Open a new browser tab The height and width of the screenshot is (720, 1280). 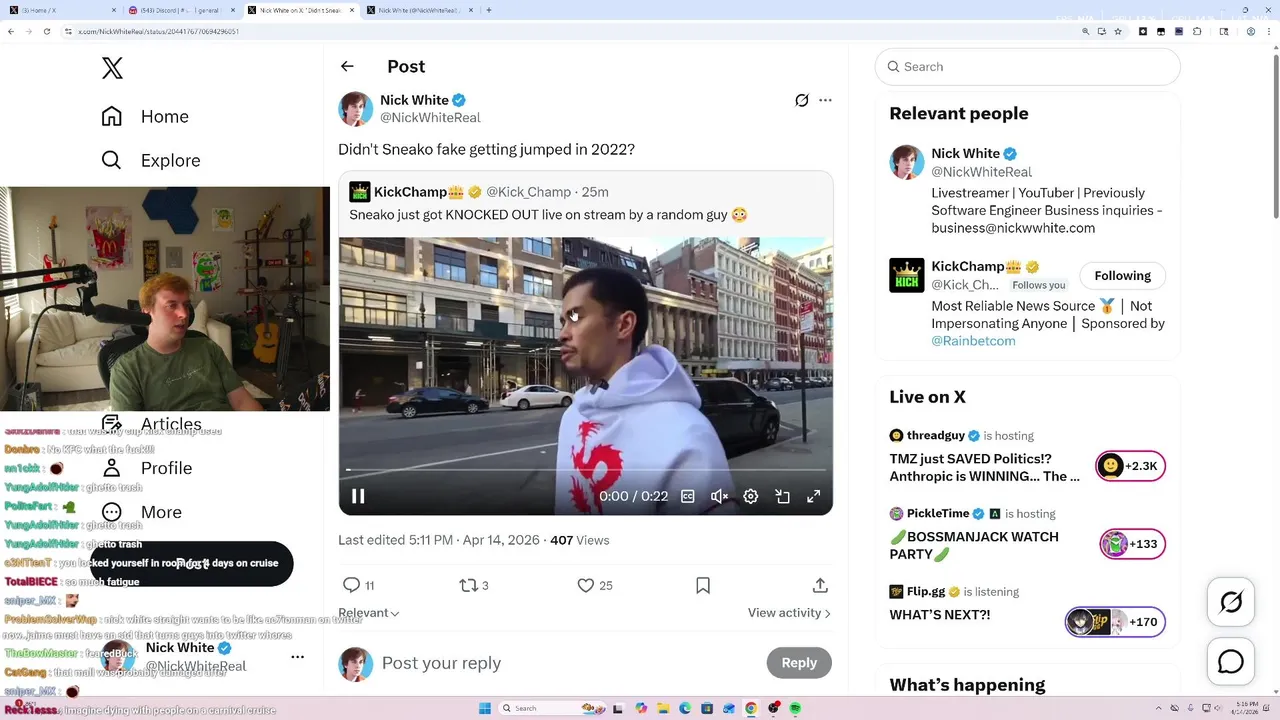tap(489, 10)
